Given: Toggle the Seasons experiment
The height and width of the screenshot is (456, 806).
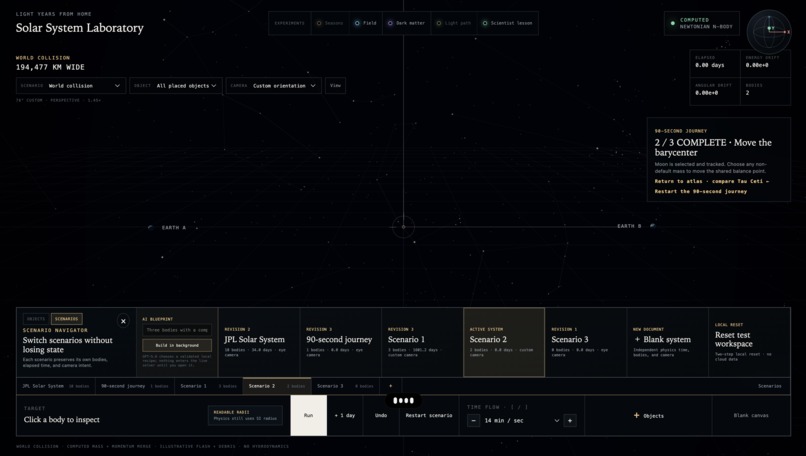Looking at the screenshot, I should click(x=331, y=23).
